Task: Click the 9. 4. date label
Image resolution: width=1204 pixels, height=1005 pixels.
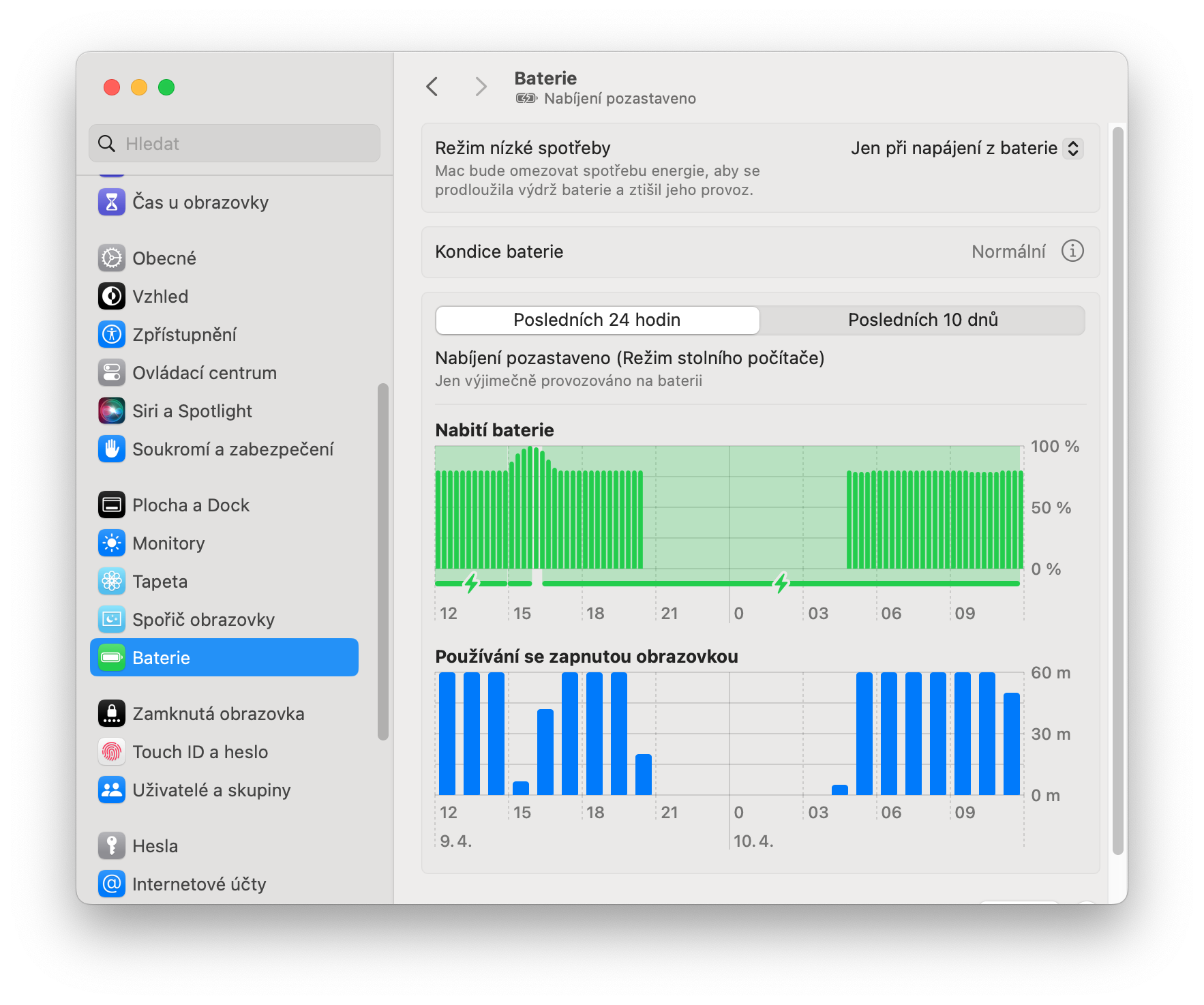Action: click(456, 841)
